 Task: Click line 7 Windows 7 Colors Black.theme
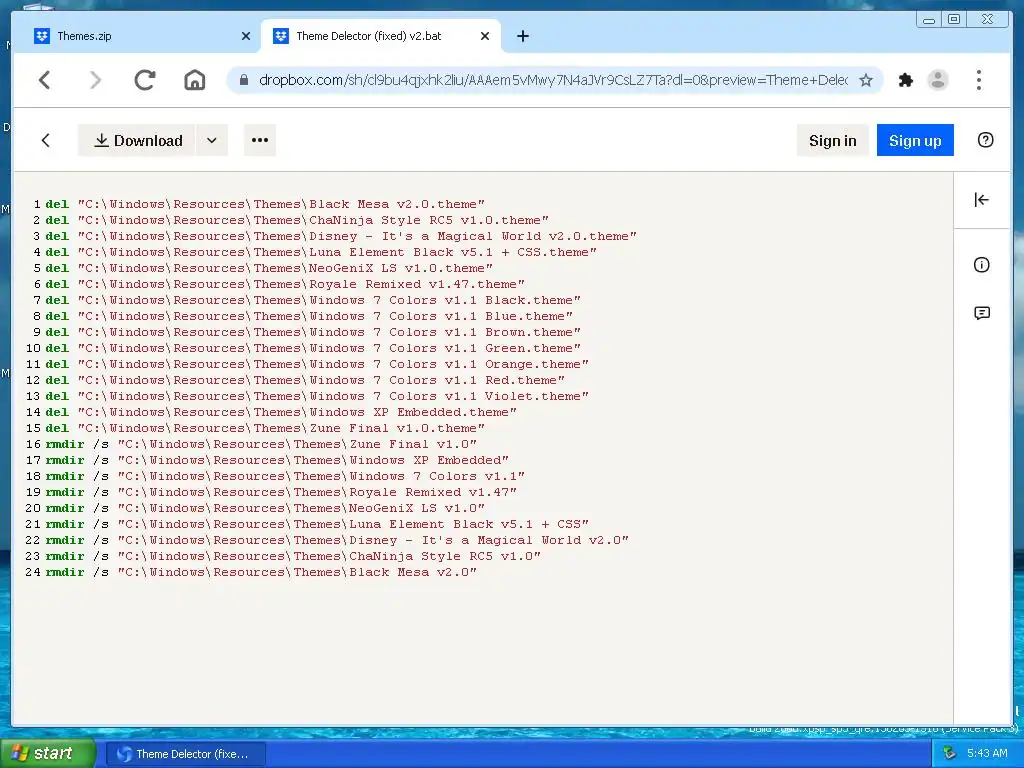coord(313,300)
